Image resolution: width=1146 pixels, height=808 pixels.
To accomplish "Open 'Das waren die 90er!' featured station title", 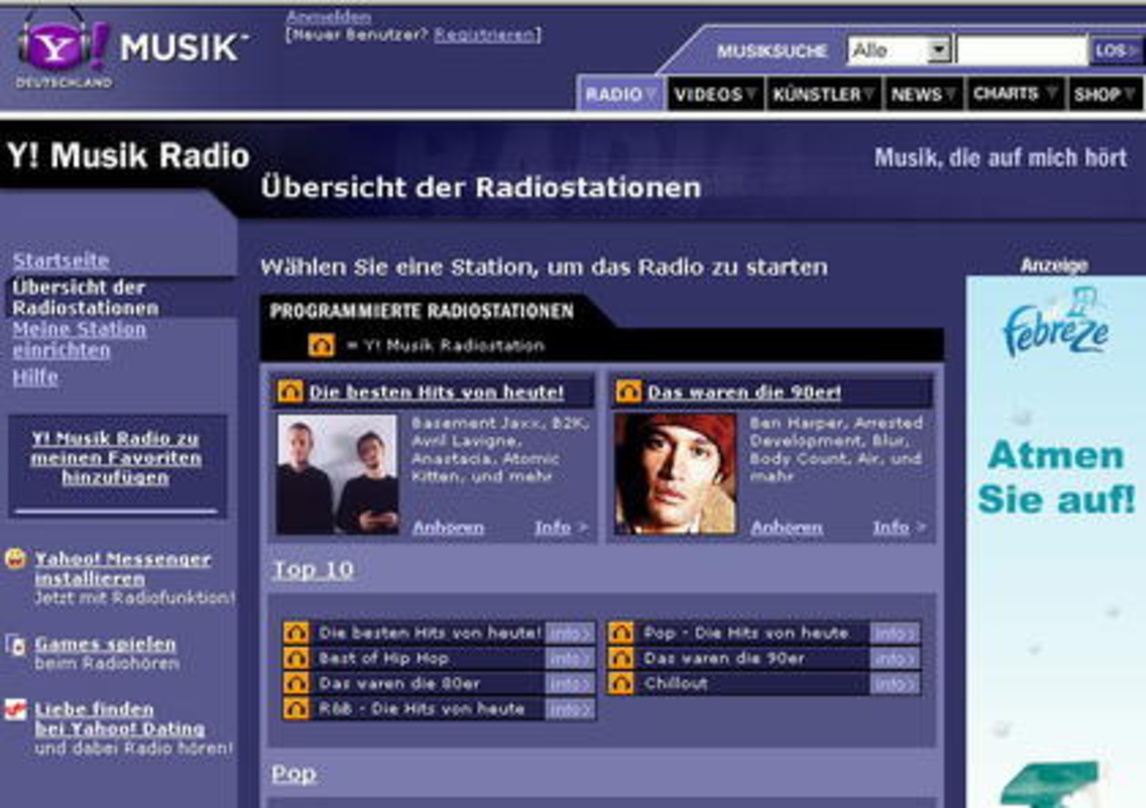I will pyautogui.click(x=744, y=392).
